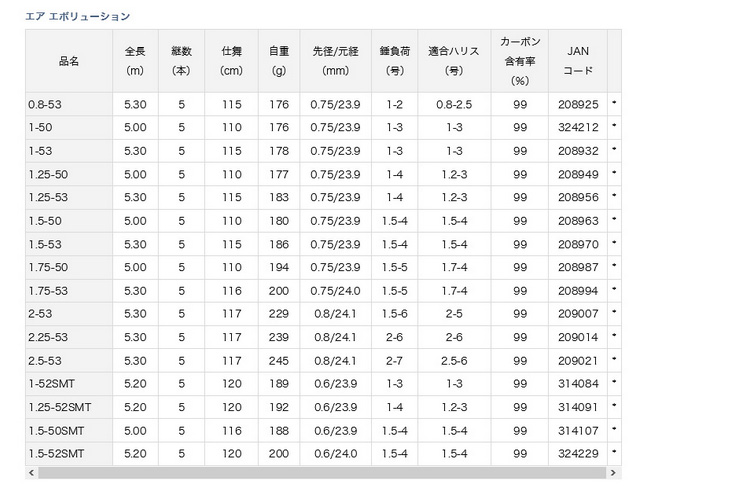The image size is (730, 502).
Task: Click the 先径/元径 column header
Action: tap(335, 61)
